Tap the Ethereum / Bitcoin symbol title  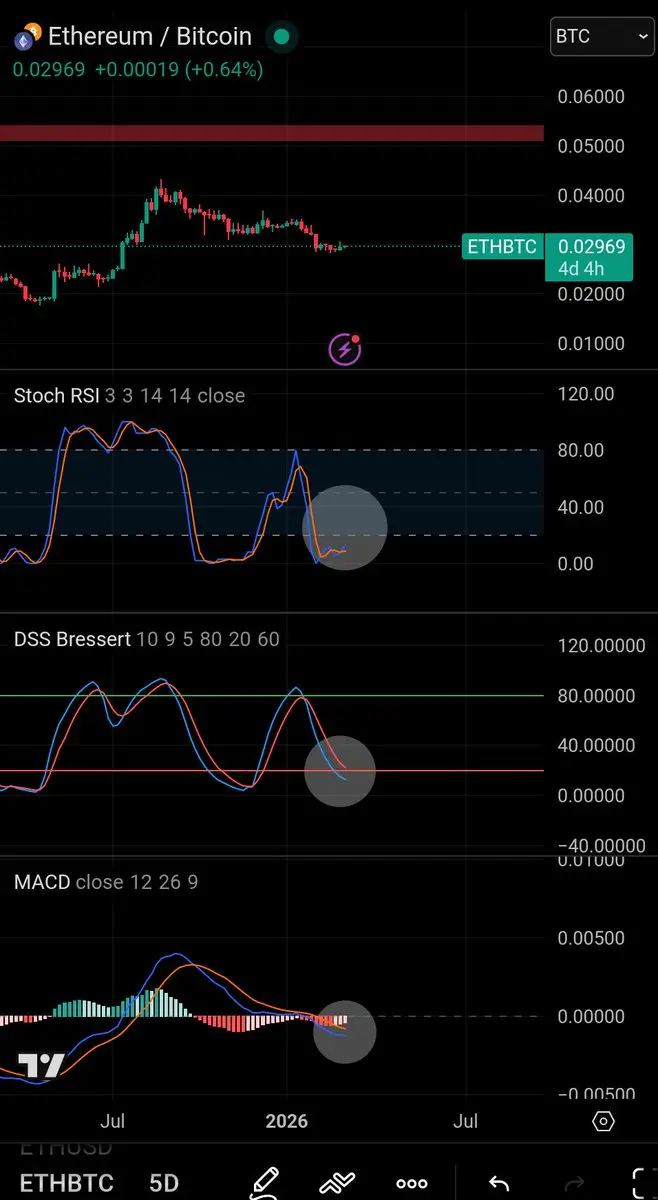150,37
